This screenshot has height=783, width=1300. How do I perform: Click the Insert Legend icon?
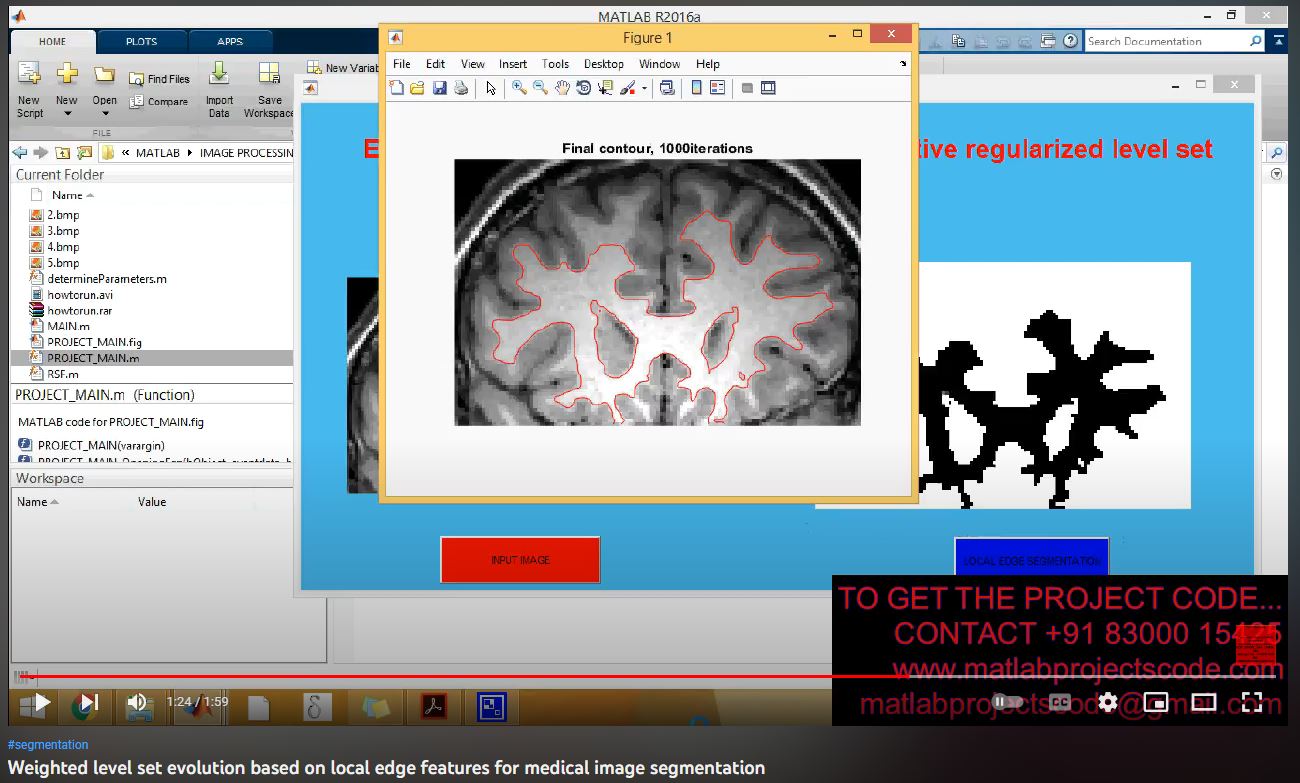717,88
